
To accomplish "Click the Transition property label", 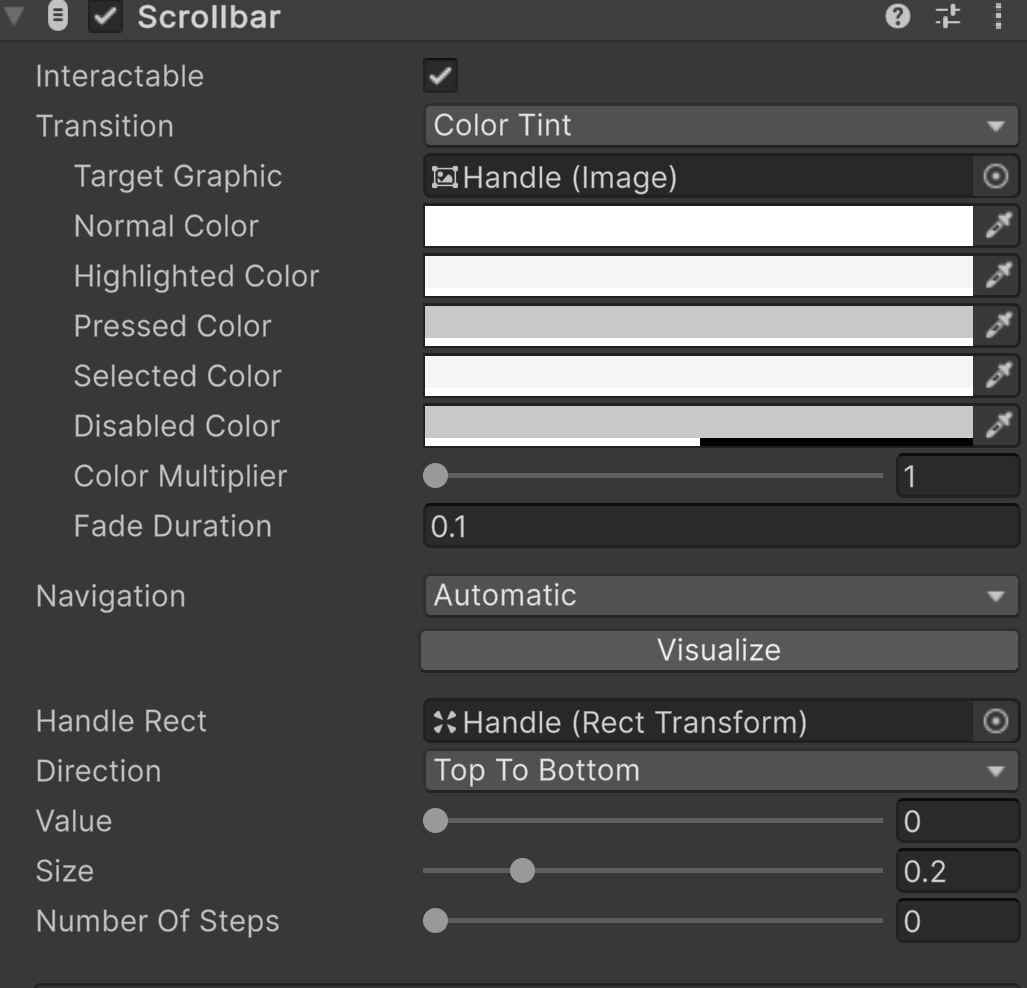I will pos(105,126).
